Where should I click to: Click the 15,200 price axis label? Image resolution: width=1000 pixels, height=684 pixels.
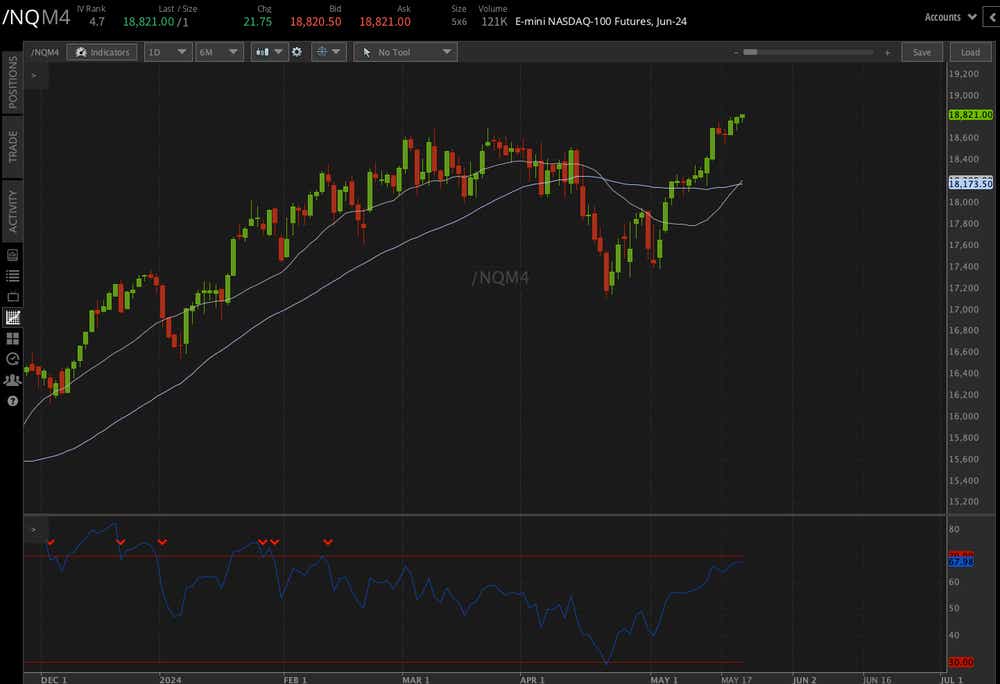pos(964,502)
